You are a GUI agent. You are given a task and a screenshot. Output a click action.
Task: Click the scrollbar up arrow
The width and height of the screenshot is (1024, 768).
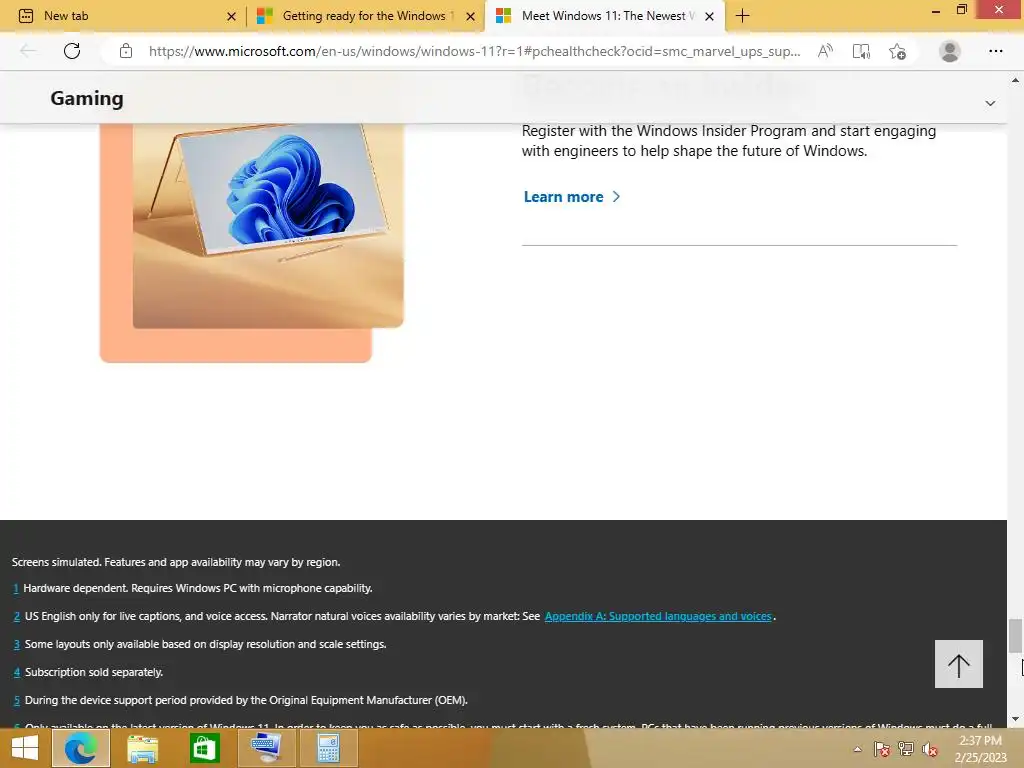click(1015, 80)
